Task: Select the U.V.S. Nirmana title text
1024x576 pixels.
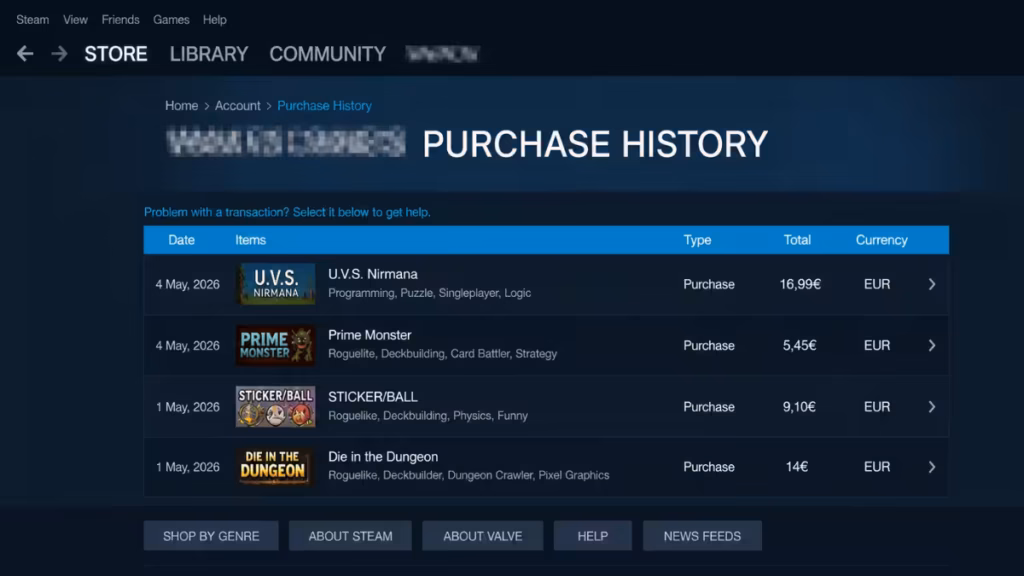Action: click(x=373, y=274)
